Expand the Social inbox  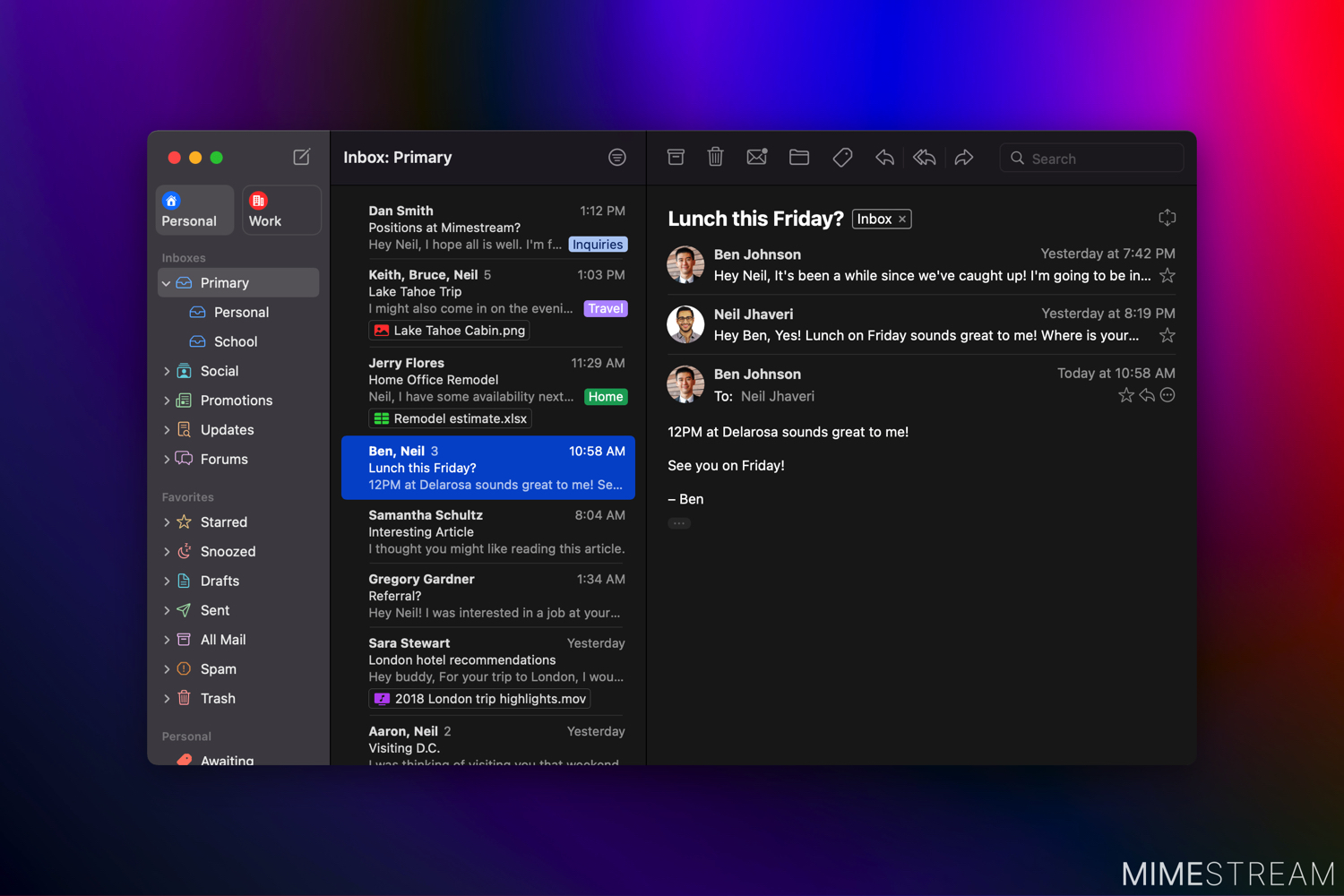[x=167, y=371]
